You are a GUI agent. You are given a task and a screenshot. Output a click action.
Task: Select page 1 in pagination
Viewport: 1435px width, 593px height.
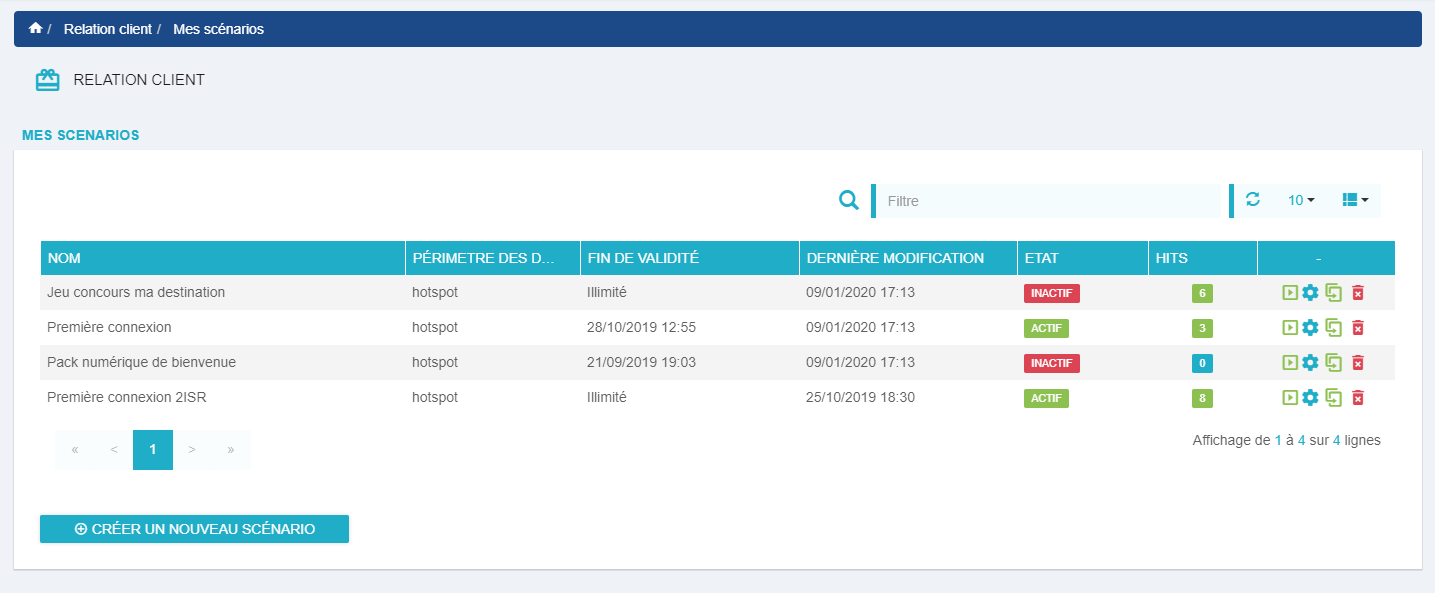[x=153, y=450]
